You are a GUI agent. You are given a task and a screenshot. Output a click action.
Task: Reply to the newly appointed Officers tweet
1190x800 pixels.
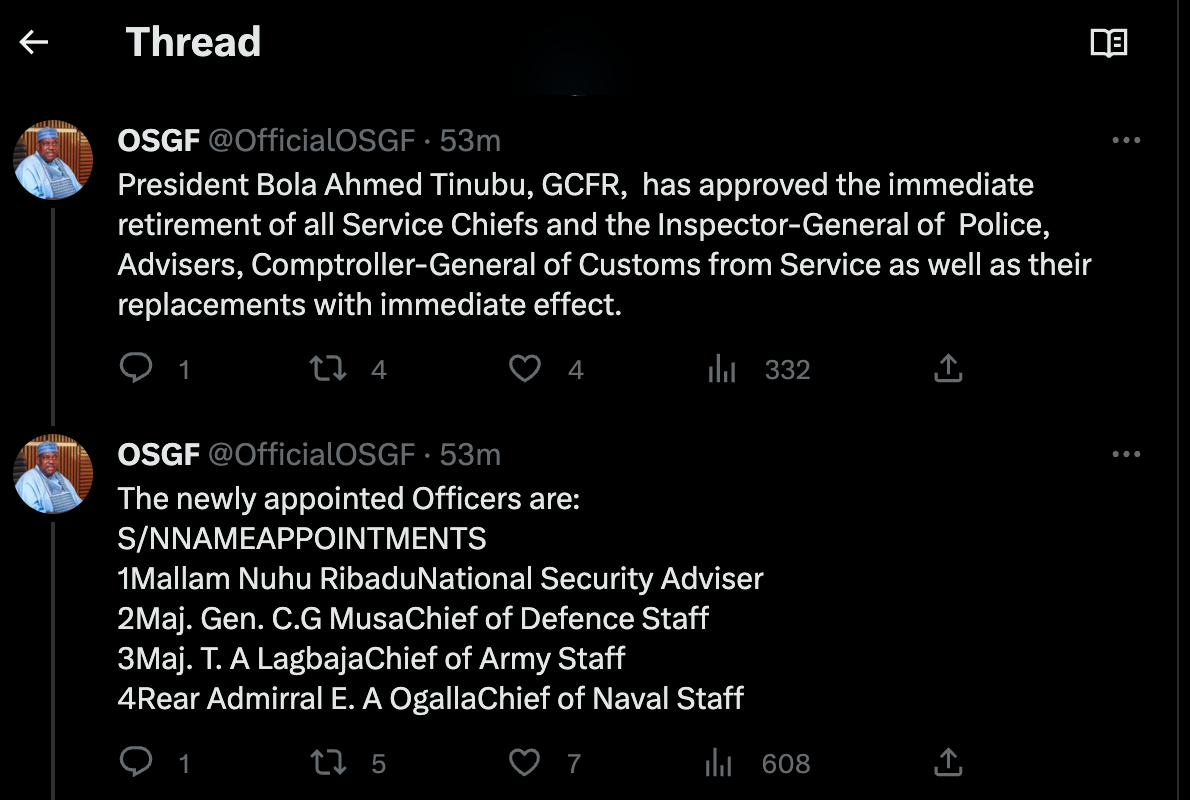point(136,763)
